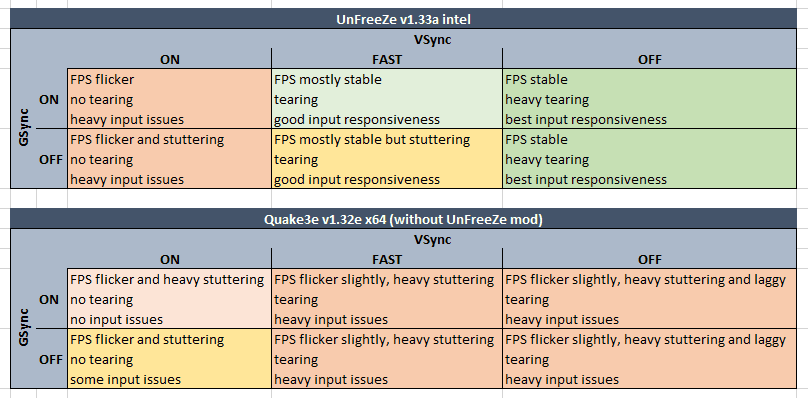Viewport: 808px width, 398px height.
Task: Select the UnFreeZe v1.33a intel title cell
Action: coord(403,20)
